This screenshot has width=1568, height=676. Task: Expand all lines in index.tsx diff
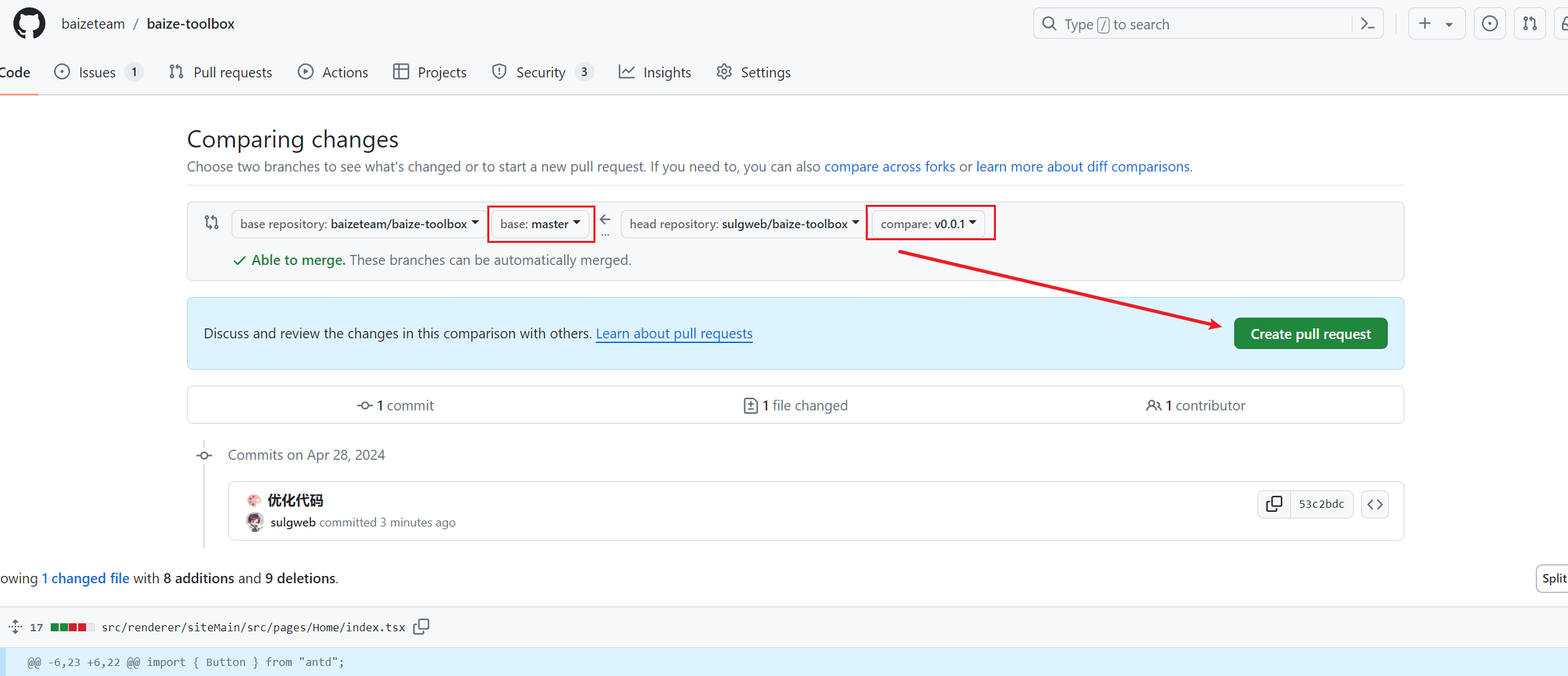click(15, 627)
